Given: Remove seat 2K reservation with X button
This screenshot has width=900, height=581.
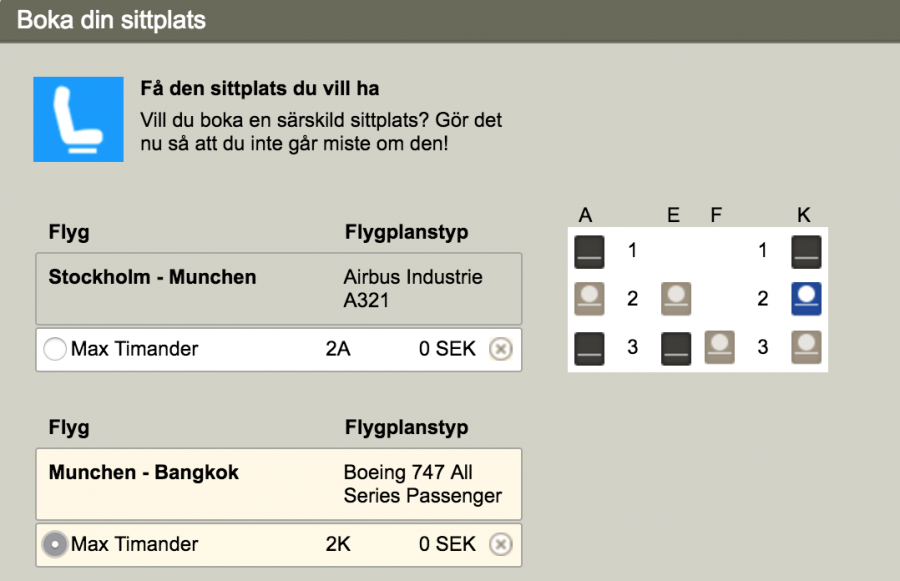Looking at the screenshot, I should (x=500, y=544).
